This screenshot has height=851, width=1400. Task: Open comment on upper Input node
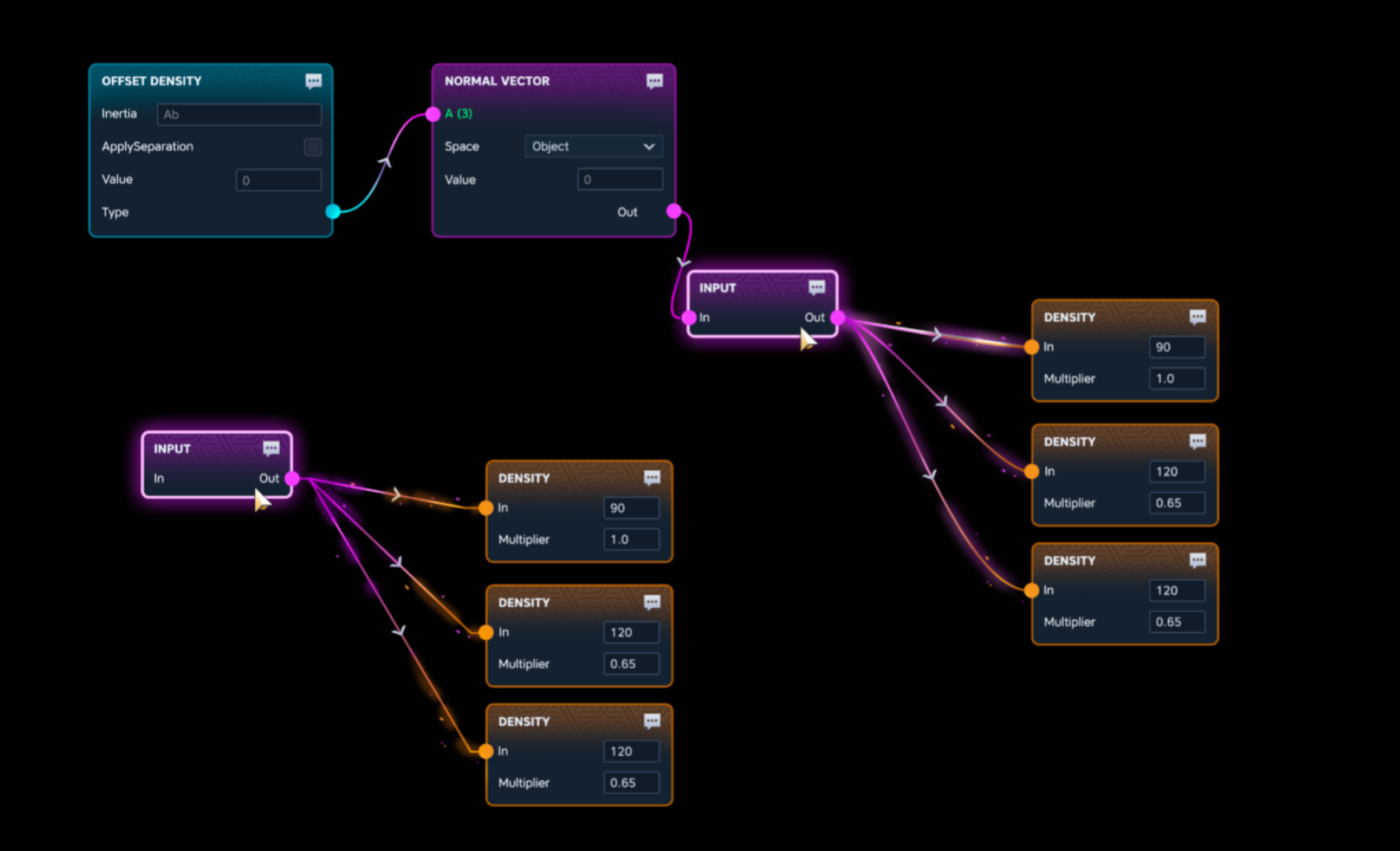click(x=817, y=288)
